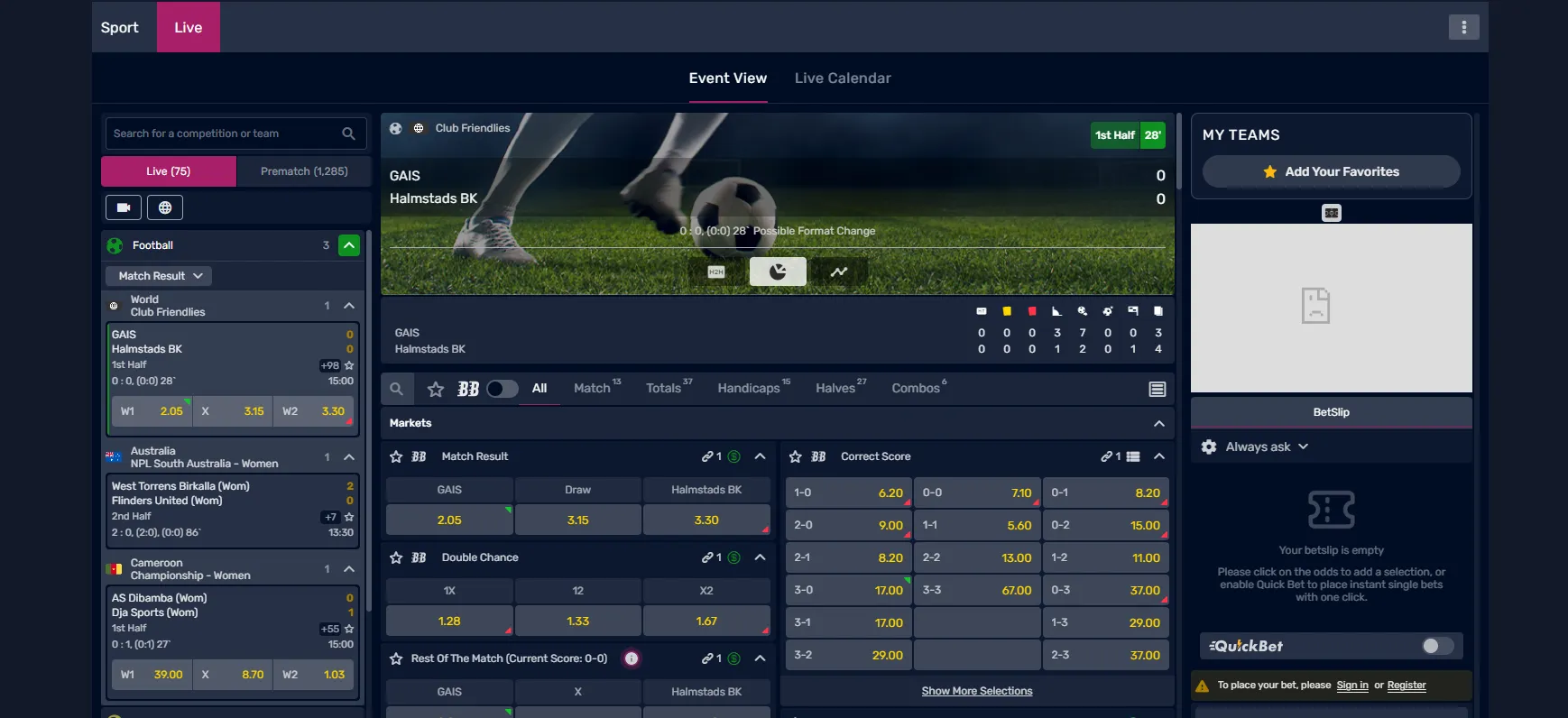Collapse the Football sport section
The image size is (1568, 718).
coord(349,245)
